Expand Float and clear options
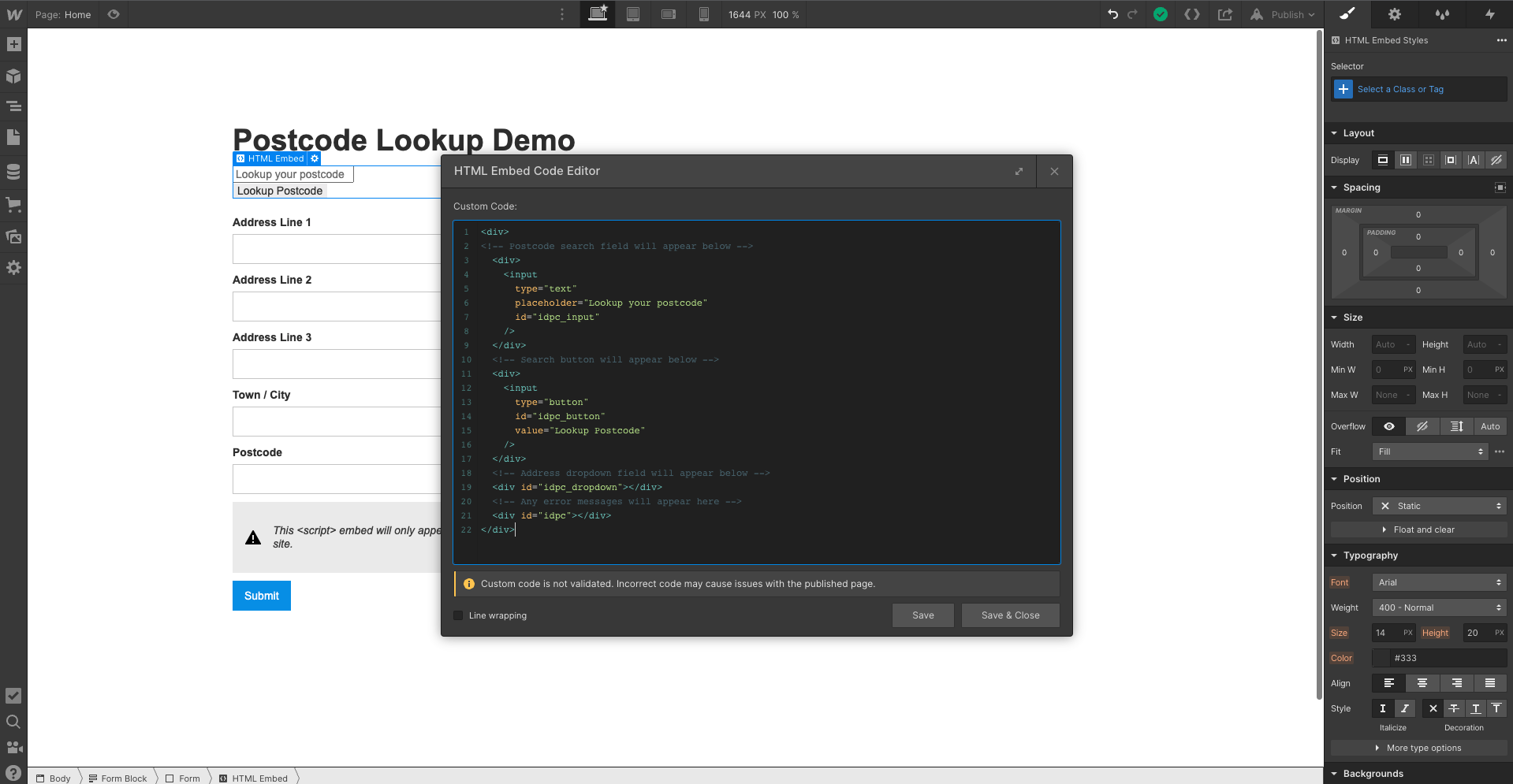 (x=1418, y=529)
